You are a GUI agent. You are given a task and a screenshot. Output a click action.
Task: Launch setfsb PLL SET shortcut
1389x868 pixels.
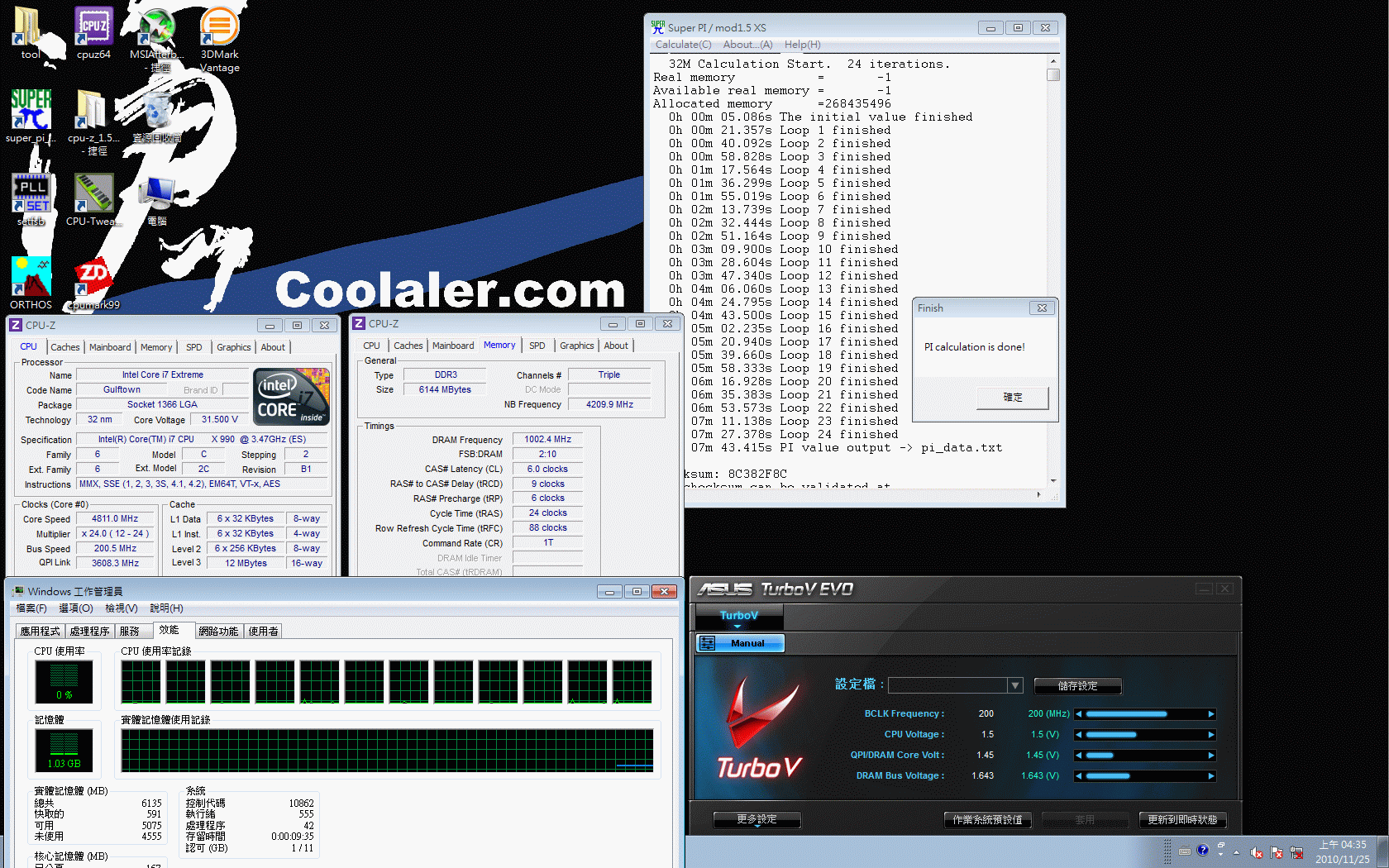pyautogui.click(x=31, y=199)
